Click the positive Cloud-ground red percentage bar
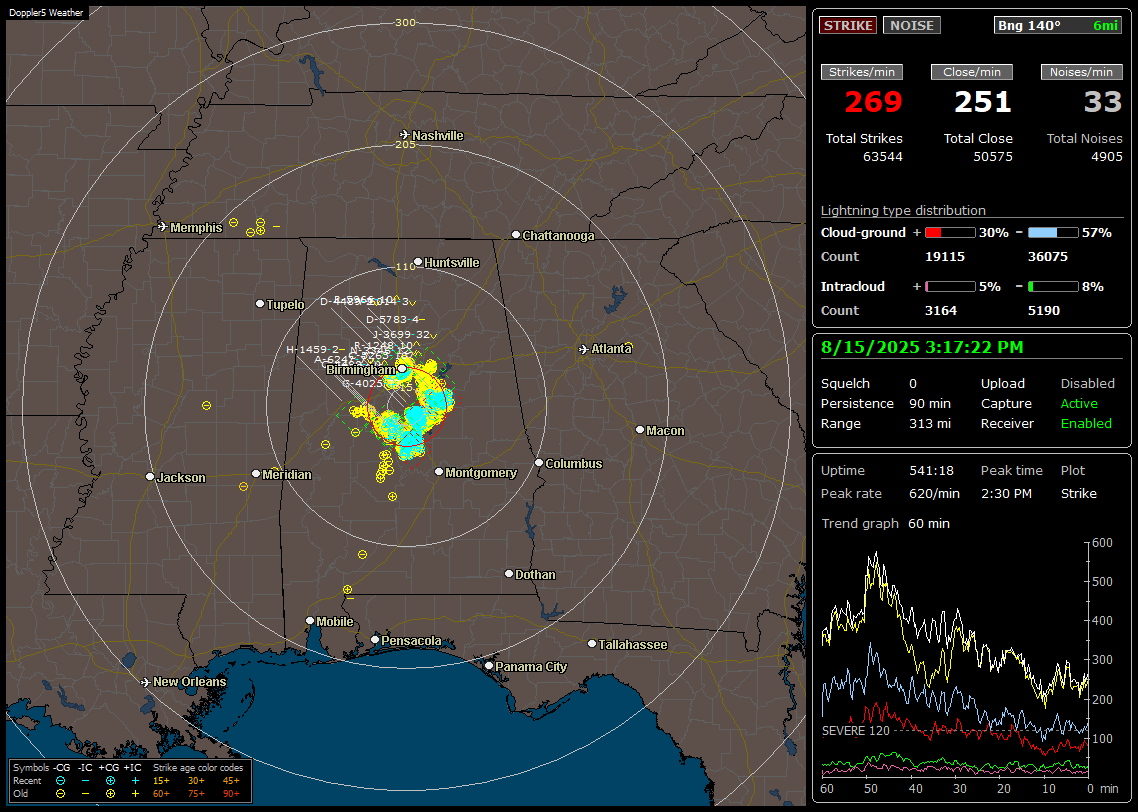This screenshot has width=1138, height=812. (950, 233)
